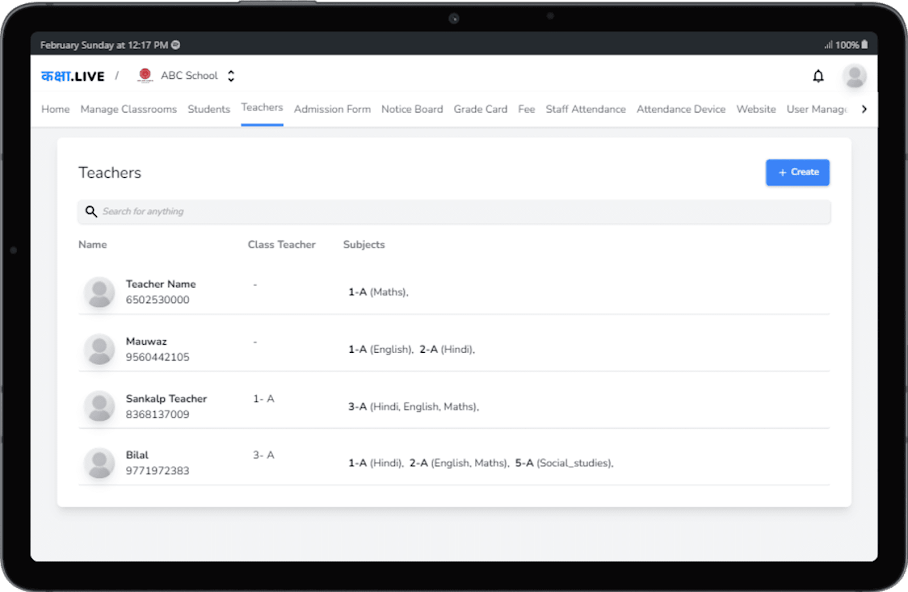This screenshot has height=592, width=908.
Task: Click the signal strength icon
Action: click(x=829, y=45)
